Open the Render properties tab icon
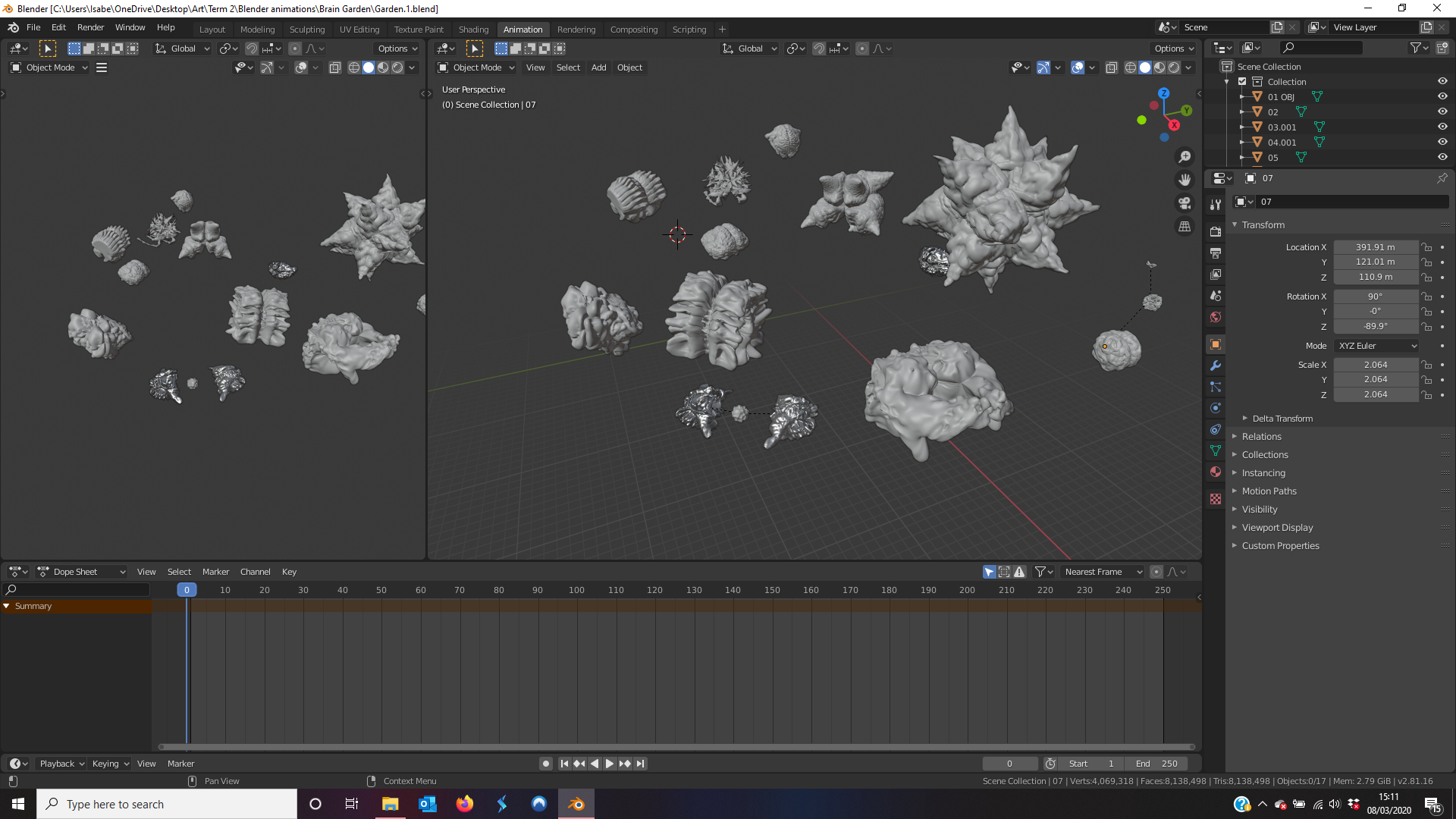 (x=1216, y=231)
